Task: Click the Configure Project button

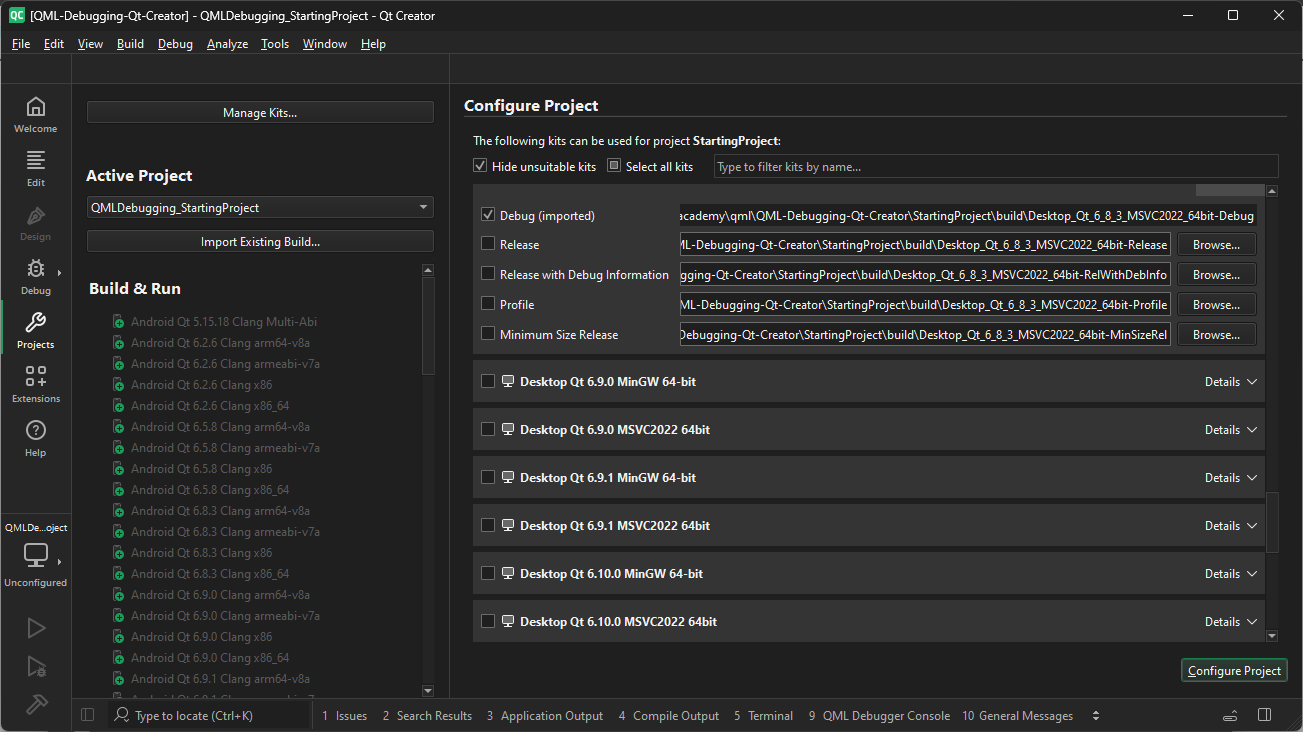Action: point(1234,670)
